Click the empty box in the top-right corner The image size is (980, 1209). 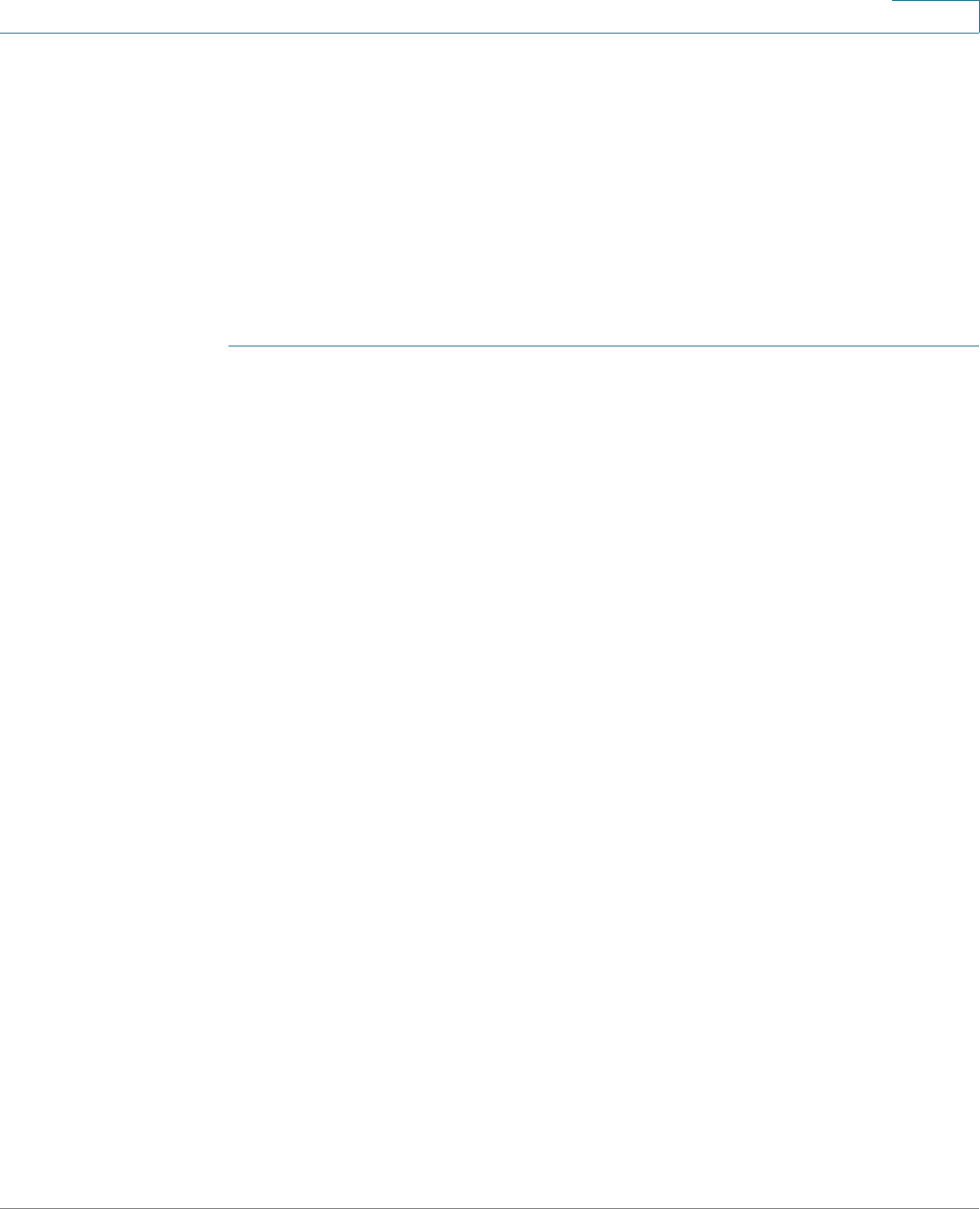936,15
